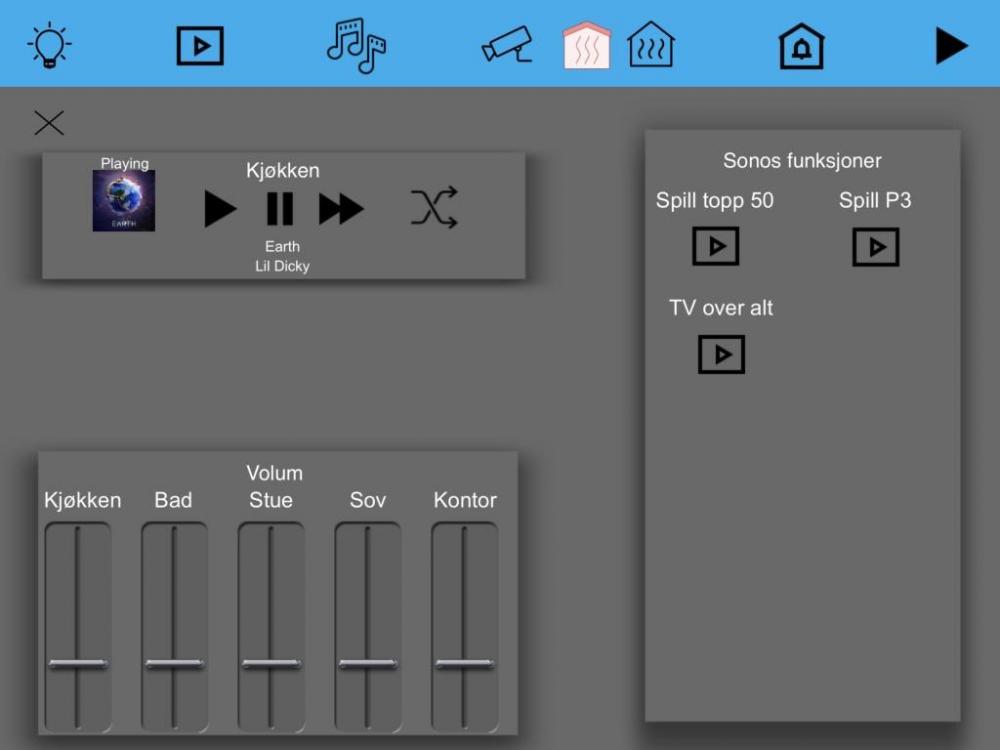Click the Earth album cover thumbnail
The height and width of the screenshot is (750, 1000).
124,201
